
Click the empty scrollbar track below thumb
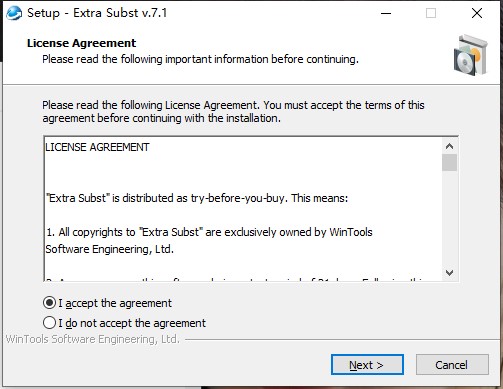tap(449, 218)
